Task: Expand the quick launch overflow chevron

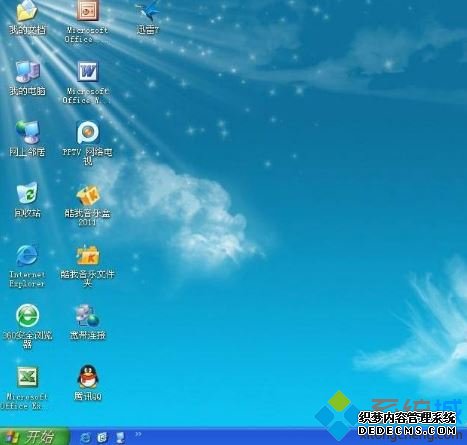Action: [x=138, y=434]
